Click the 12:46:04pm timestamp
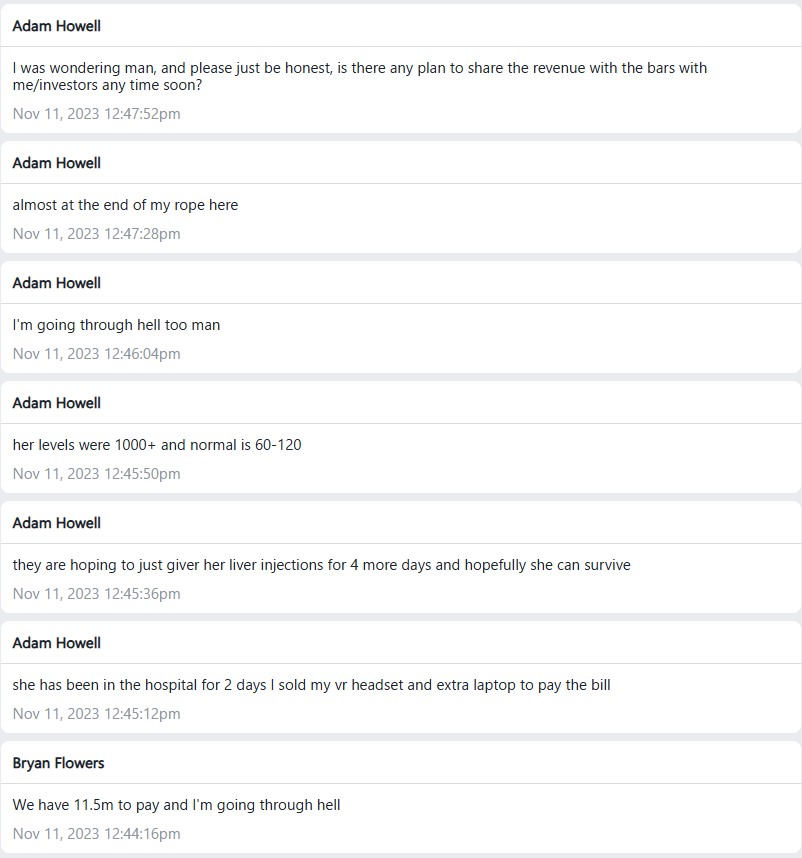802x858 pixels. (96, 354)
